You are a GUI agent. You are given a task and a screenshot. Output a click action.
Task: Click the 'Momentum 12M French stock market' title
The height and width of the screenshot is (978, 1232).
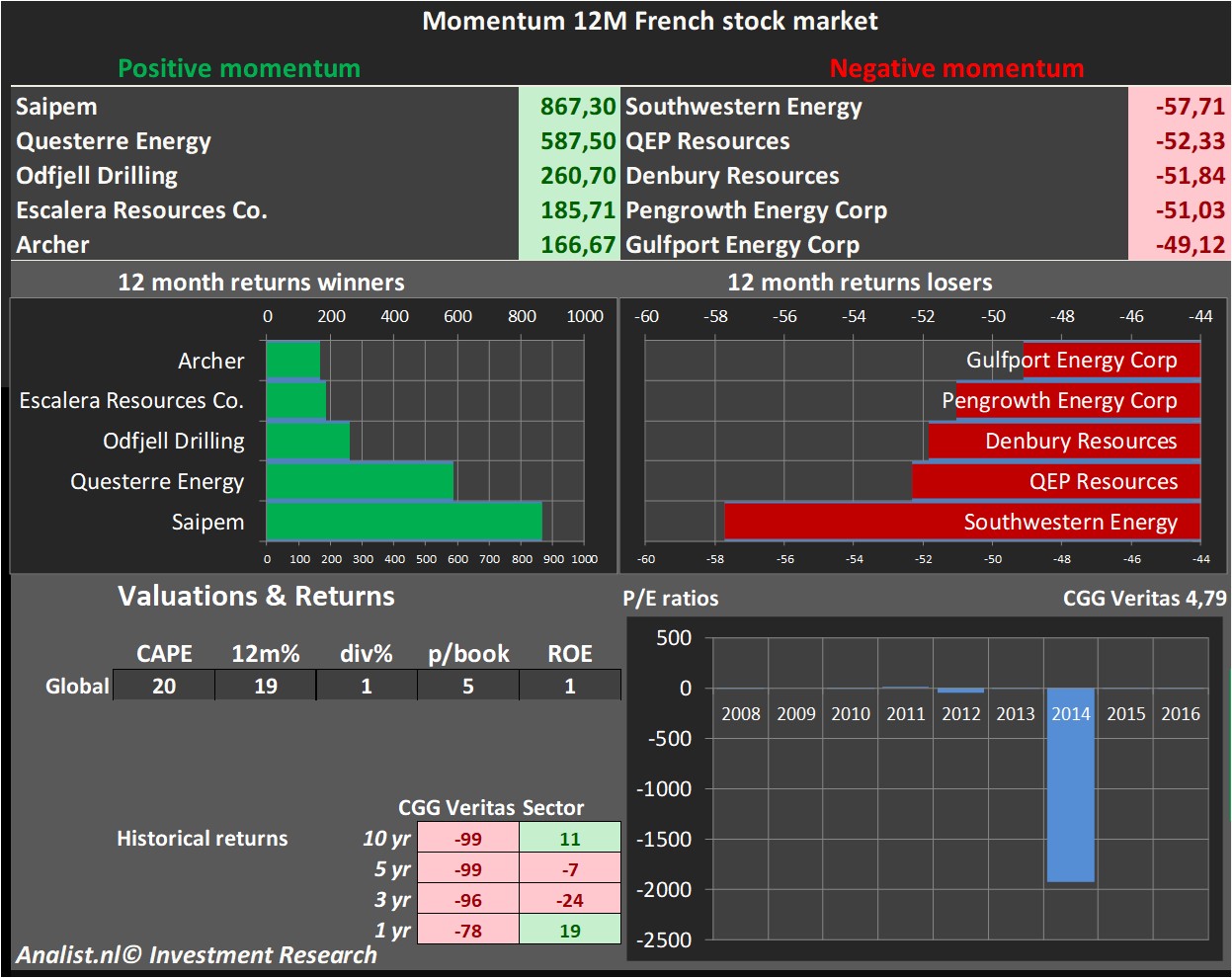click(650, 21)
